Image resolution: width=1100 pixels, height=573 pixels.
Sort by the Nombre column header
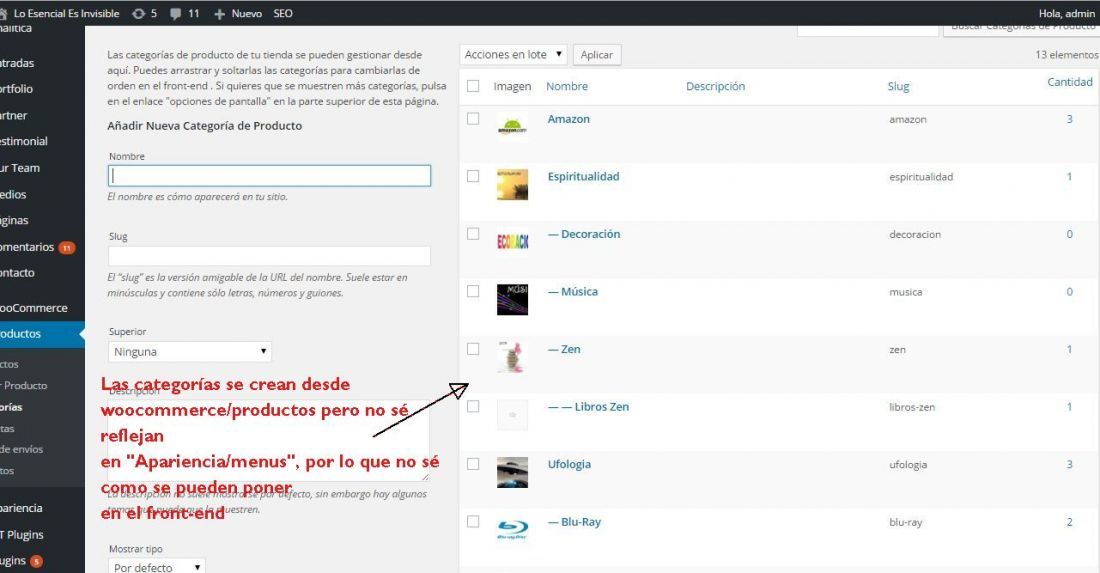click(x=567, y=86)
